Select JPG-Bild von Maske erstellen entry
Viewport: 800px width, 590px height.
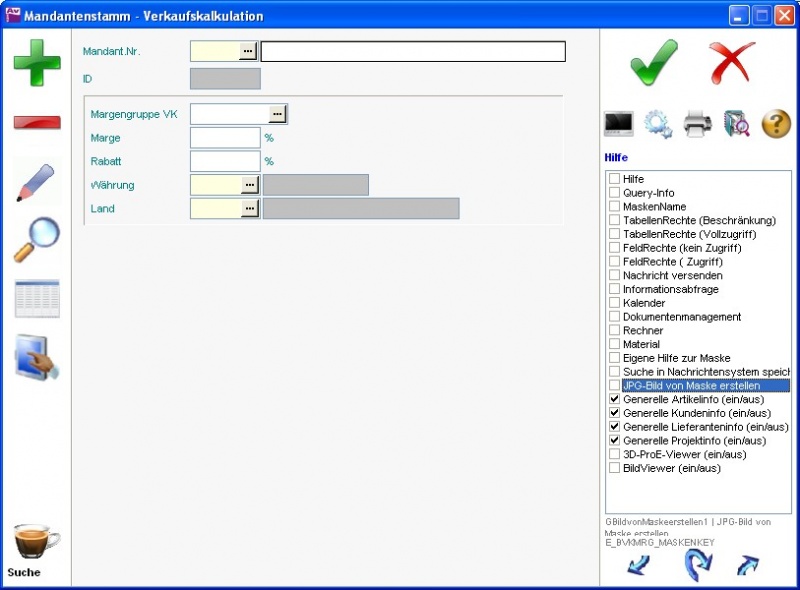691,385
